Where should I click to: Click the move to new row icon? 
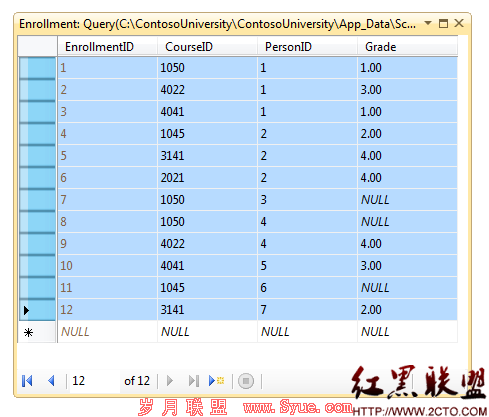[216, 381]
